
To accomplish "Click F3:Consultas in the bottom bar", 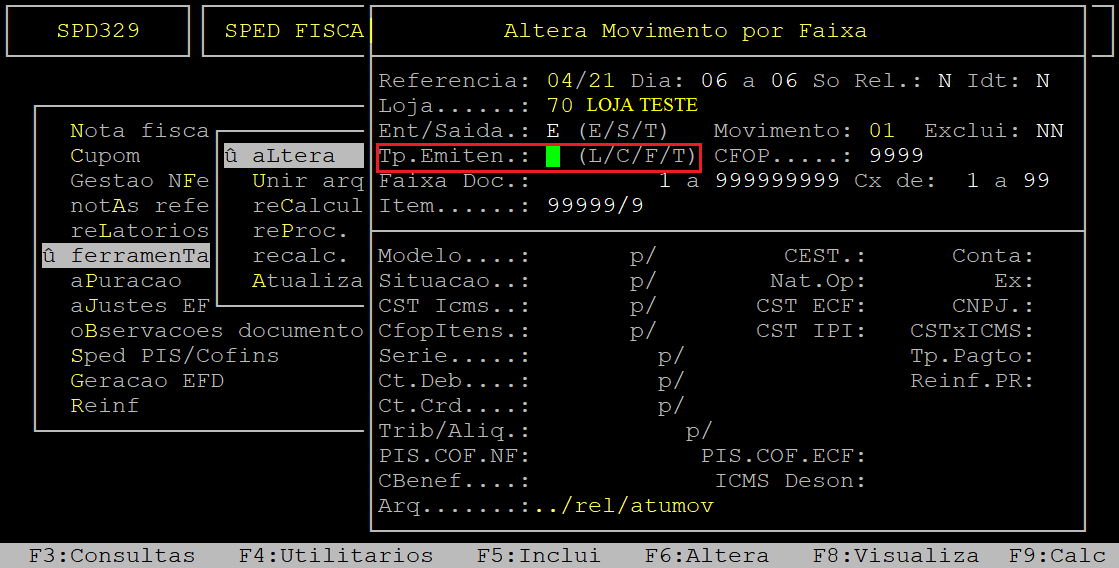I will (x=112, y=556).
